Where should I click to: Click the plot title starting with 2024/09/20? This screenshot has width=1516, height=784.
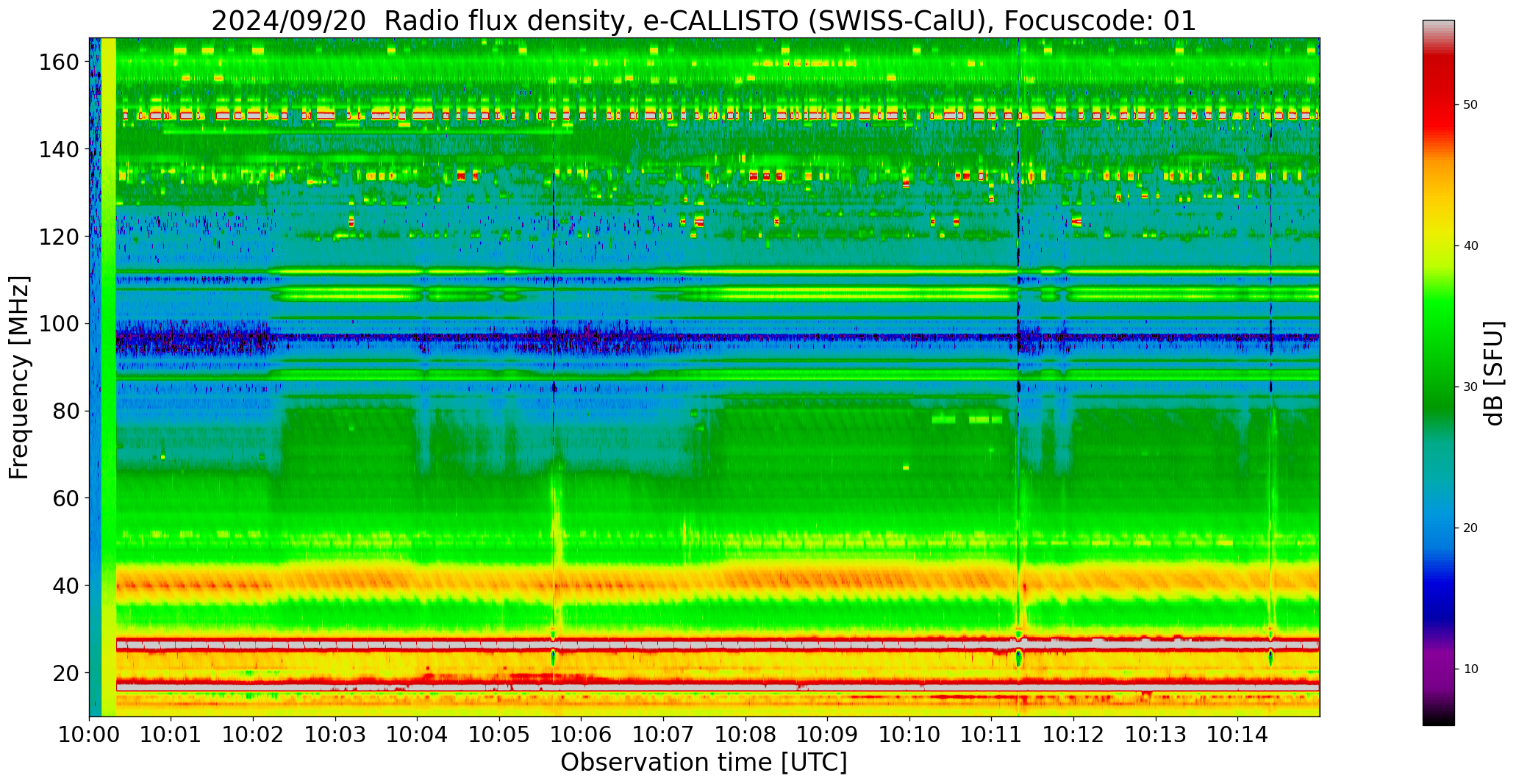pos(704,21)
